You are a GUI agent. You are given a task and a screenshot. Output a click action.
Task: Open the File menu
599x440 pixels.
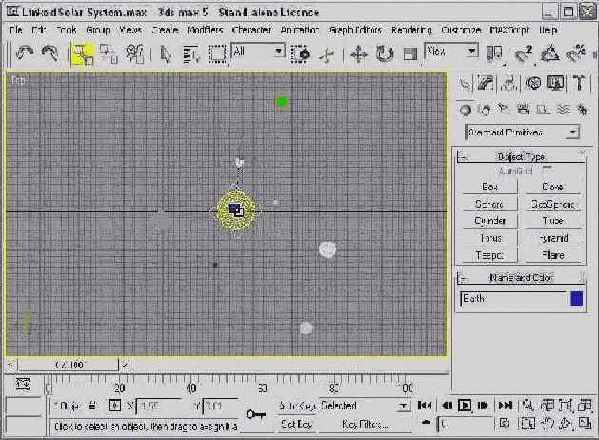(16, 30)
